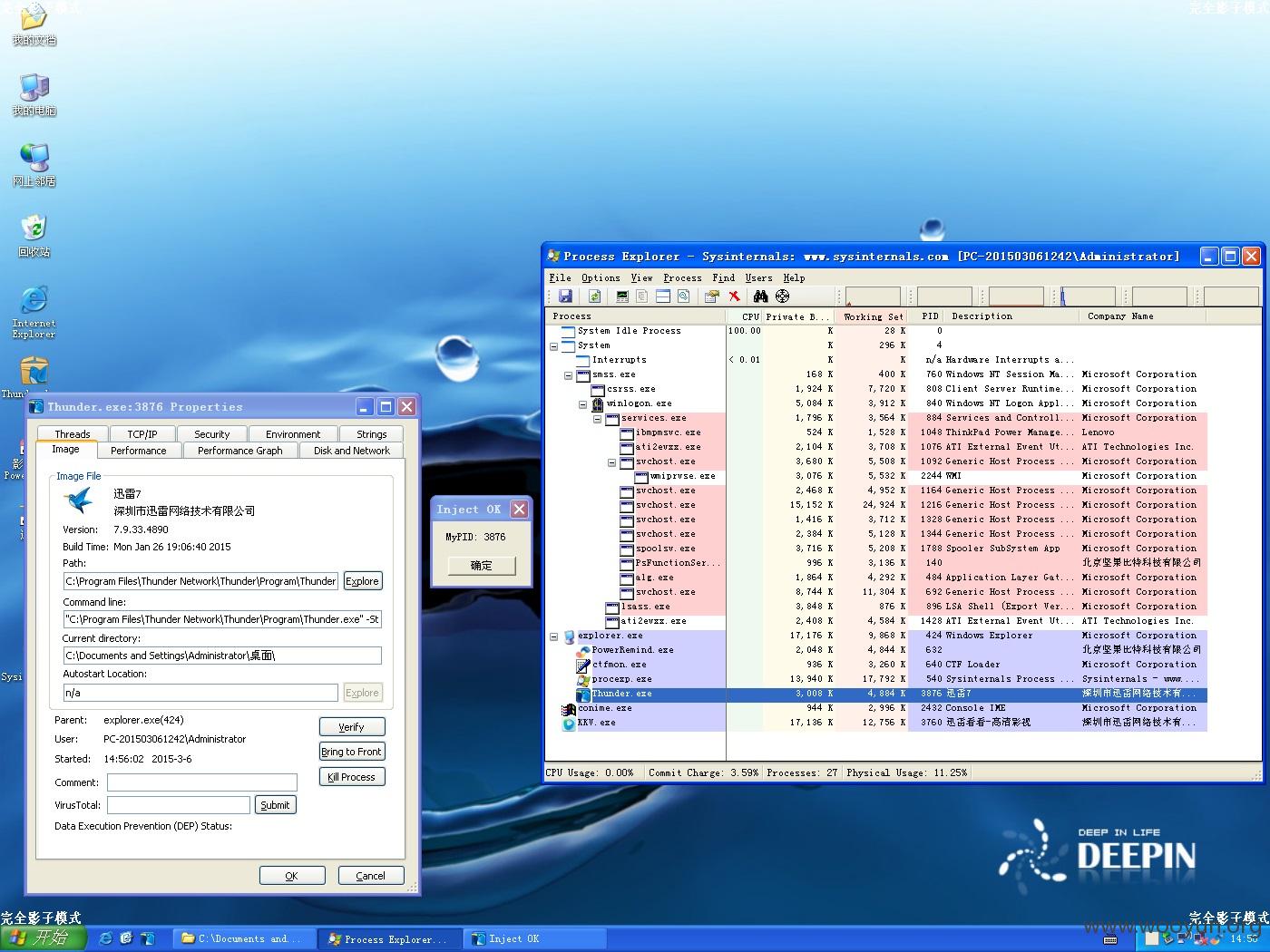Click the Network Neighborhood desktop icon
Image resolution: width=1270 pixels, height=952 pixels.
coord(34,166)
